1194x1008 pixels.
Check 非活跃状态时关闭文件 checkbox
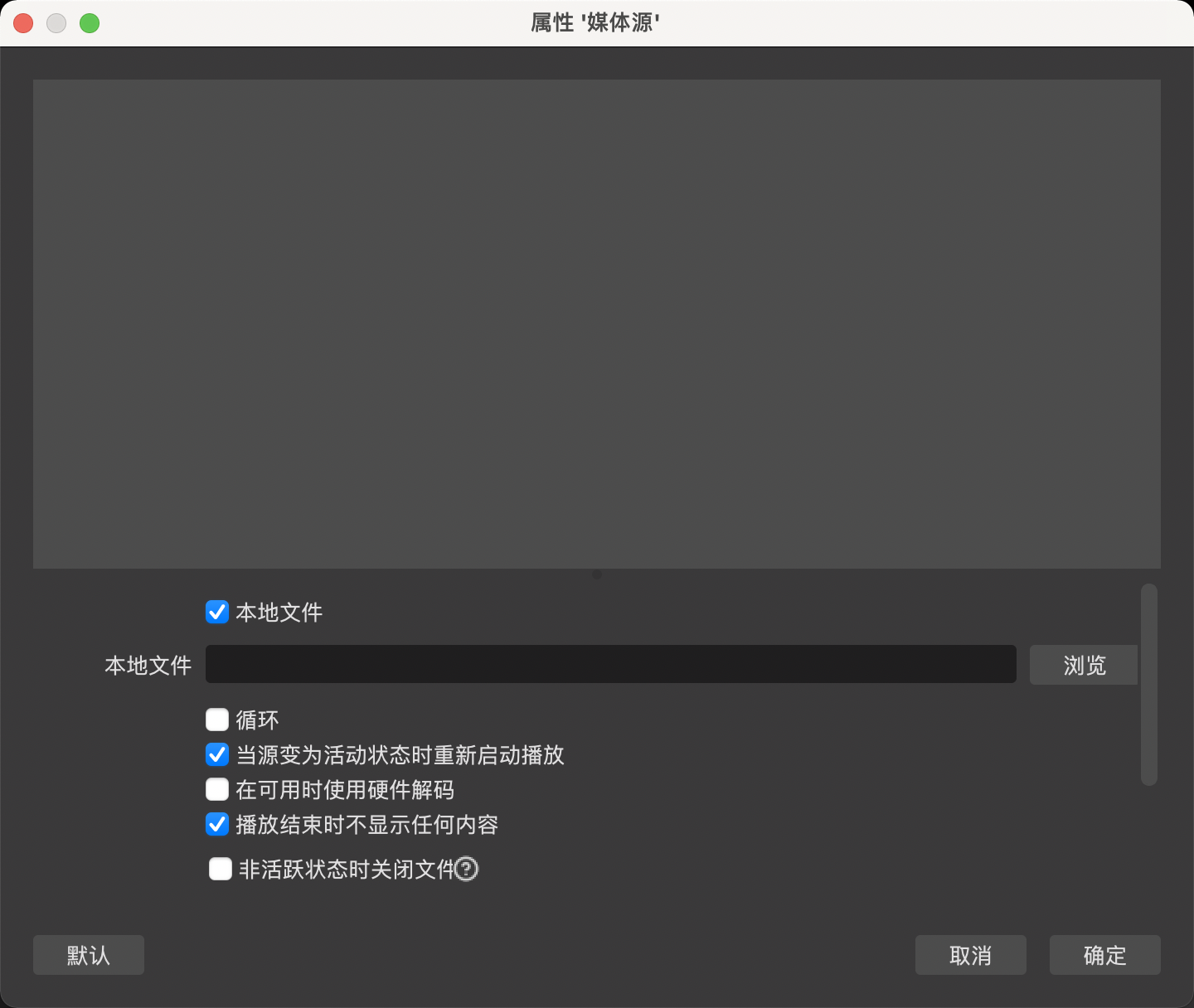pyautogui.click(x=221, y=869)
